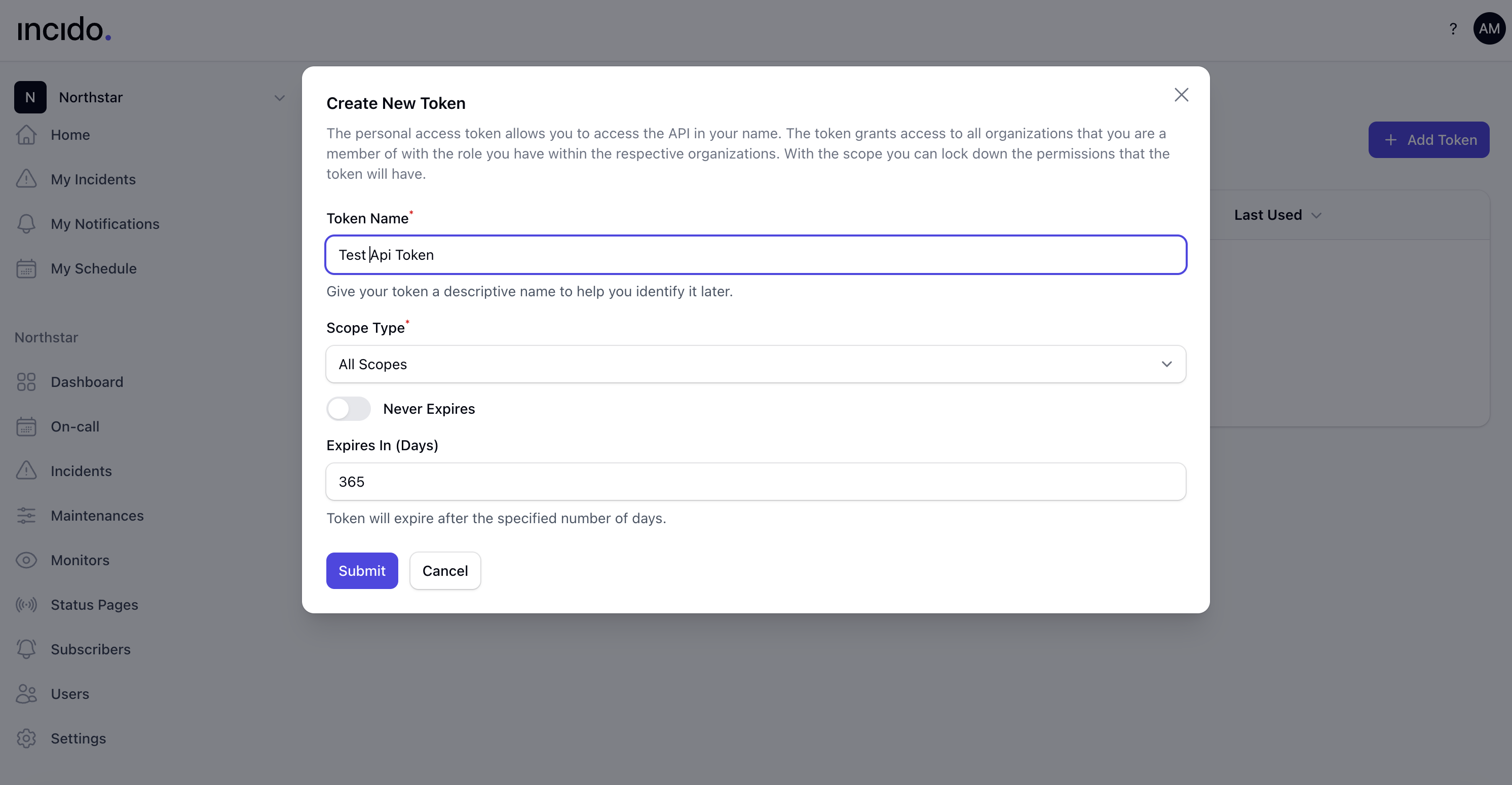The height and width of the screenshot is (785, 1512).
Task: Click the Last Used column header
Action: coord(1268,215)
